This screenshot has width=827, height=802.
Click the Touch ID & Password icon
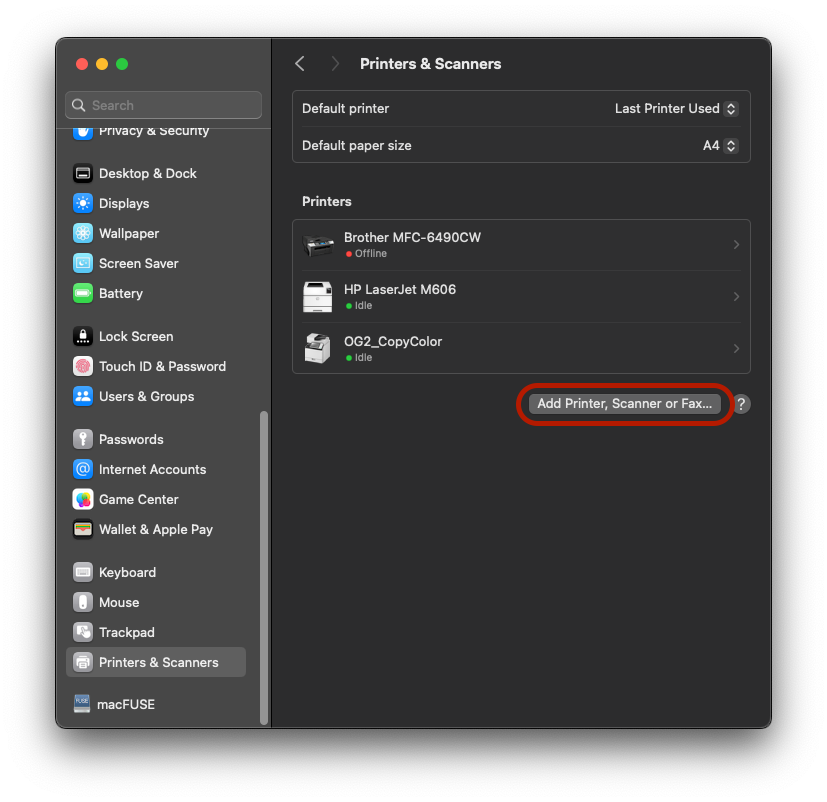point(83,366)
